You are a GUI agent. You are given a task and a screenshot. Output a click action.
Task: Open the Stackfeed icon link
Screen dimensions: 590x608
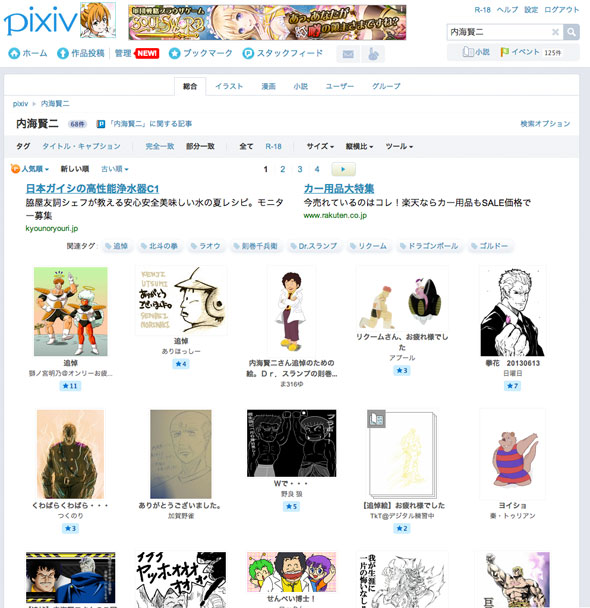point(248,53)
